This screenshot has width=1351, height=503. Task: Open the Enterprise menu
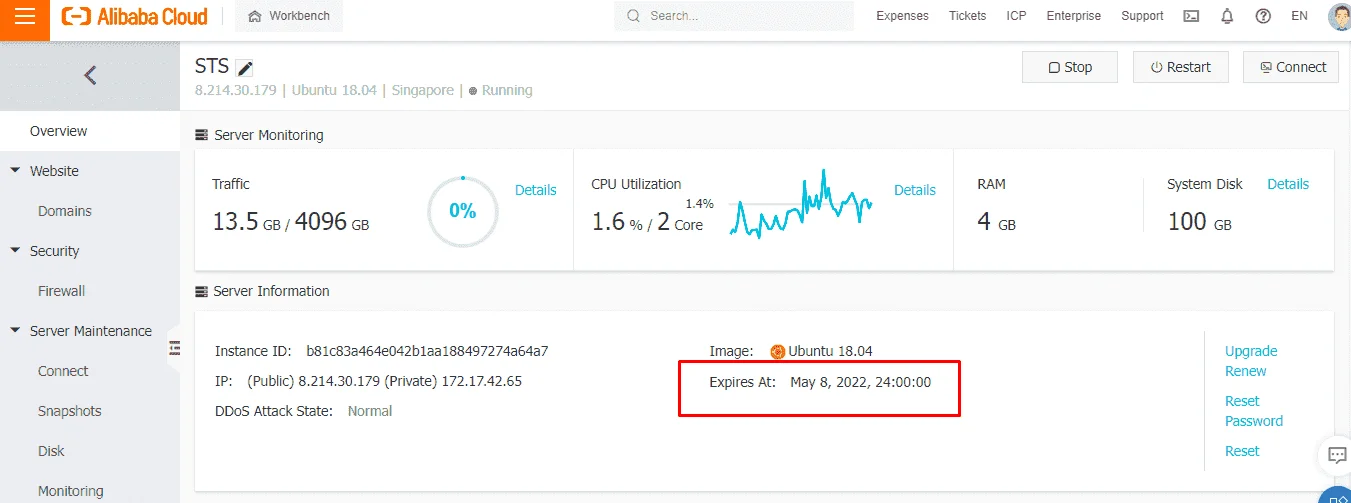click(x=1073, y=16)
